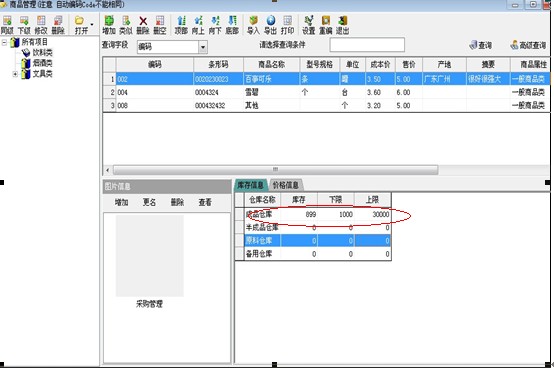Collapse the 所有项目 tree root
Image resolution: width=554 pixels, height=369 pixels.
tap(4, 42)
